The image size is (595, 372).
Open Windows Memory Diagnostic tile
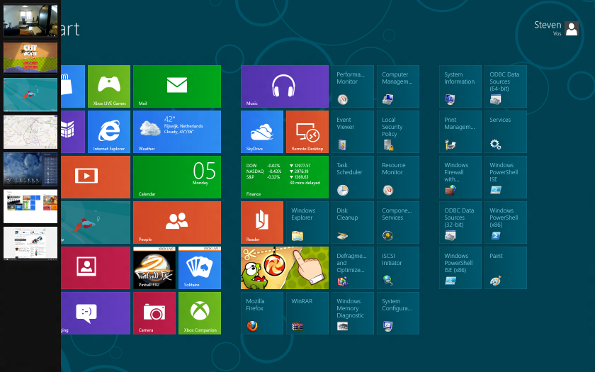pyautogui.click(x=353, y=313)
